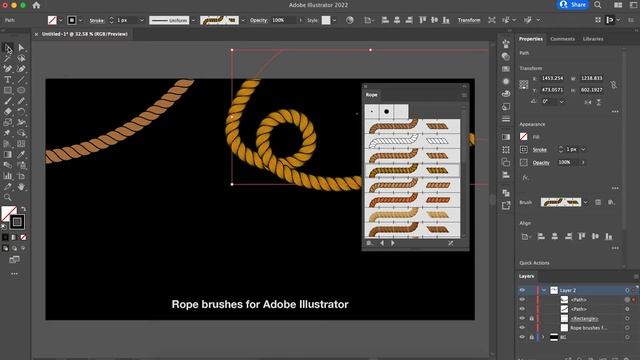The height and width of the screenshot is (360, 640).
Task: Open the fx effects menu
Action: 525,177
